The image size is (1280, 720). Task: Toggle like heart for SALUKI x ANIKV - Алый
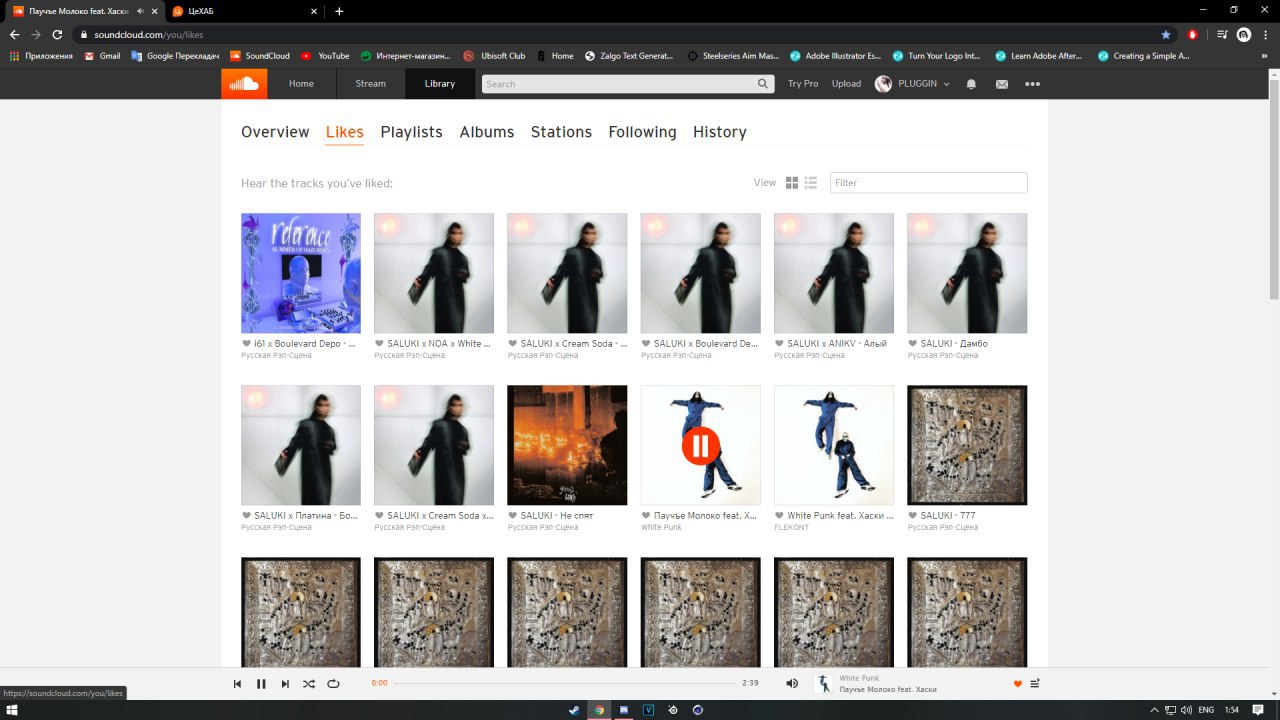[780, 343]
